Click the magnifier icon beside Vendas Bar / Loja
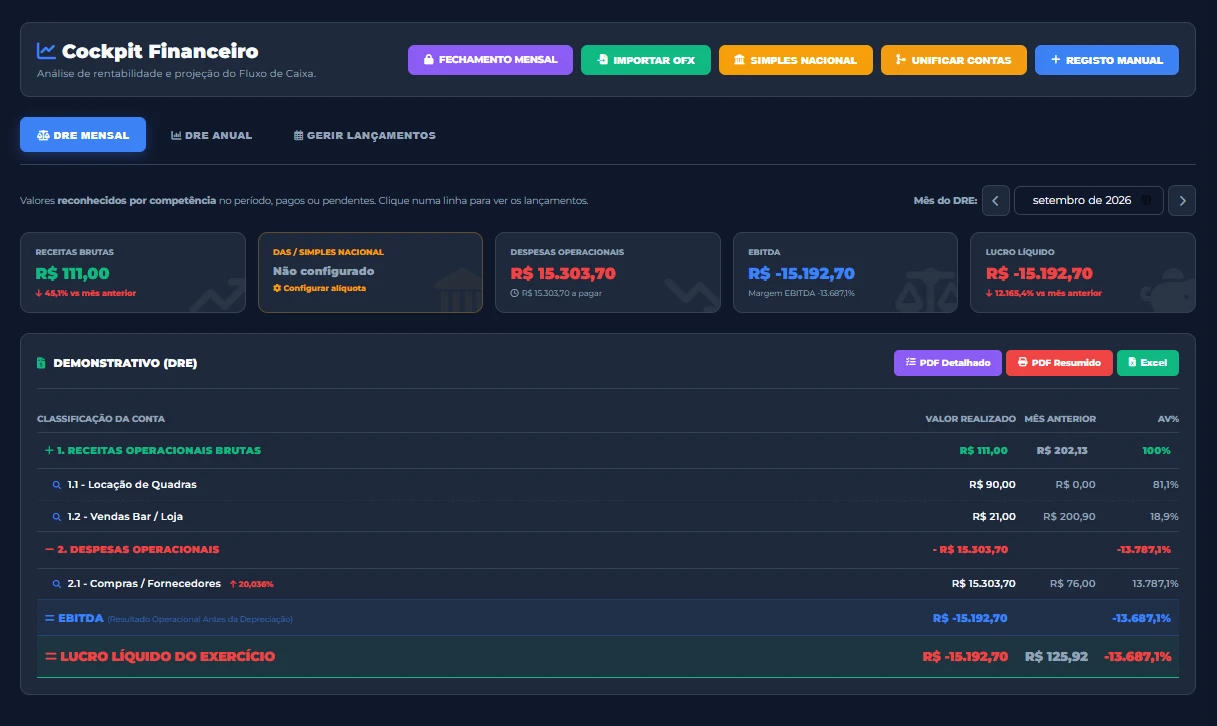Screen dimensions: 1217x726 point(57,517)
